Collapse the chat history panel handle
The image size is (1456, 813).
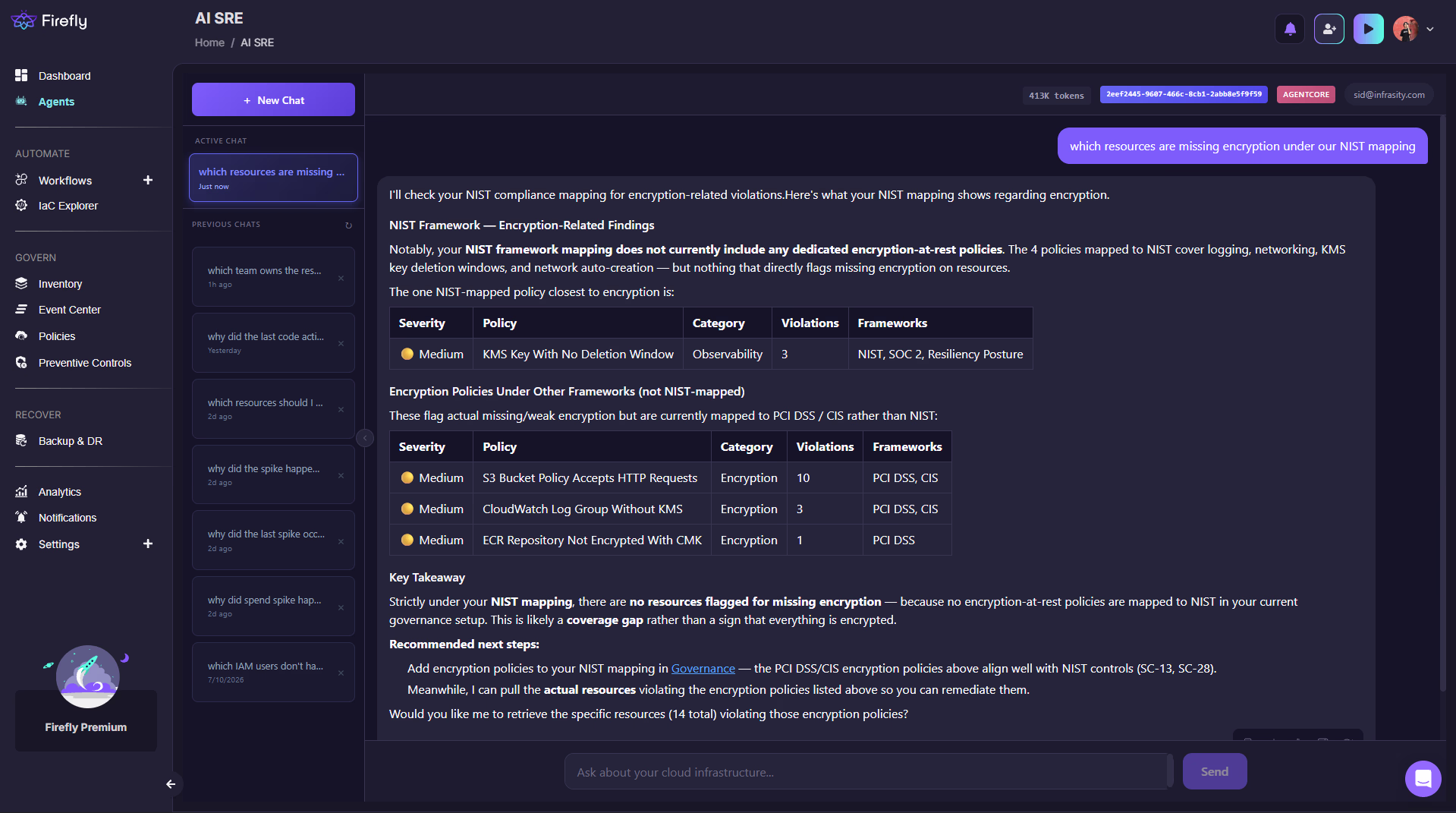(x=365, y=438)
